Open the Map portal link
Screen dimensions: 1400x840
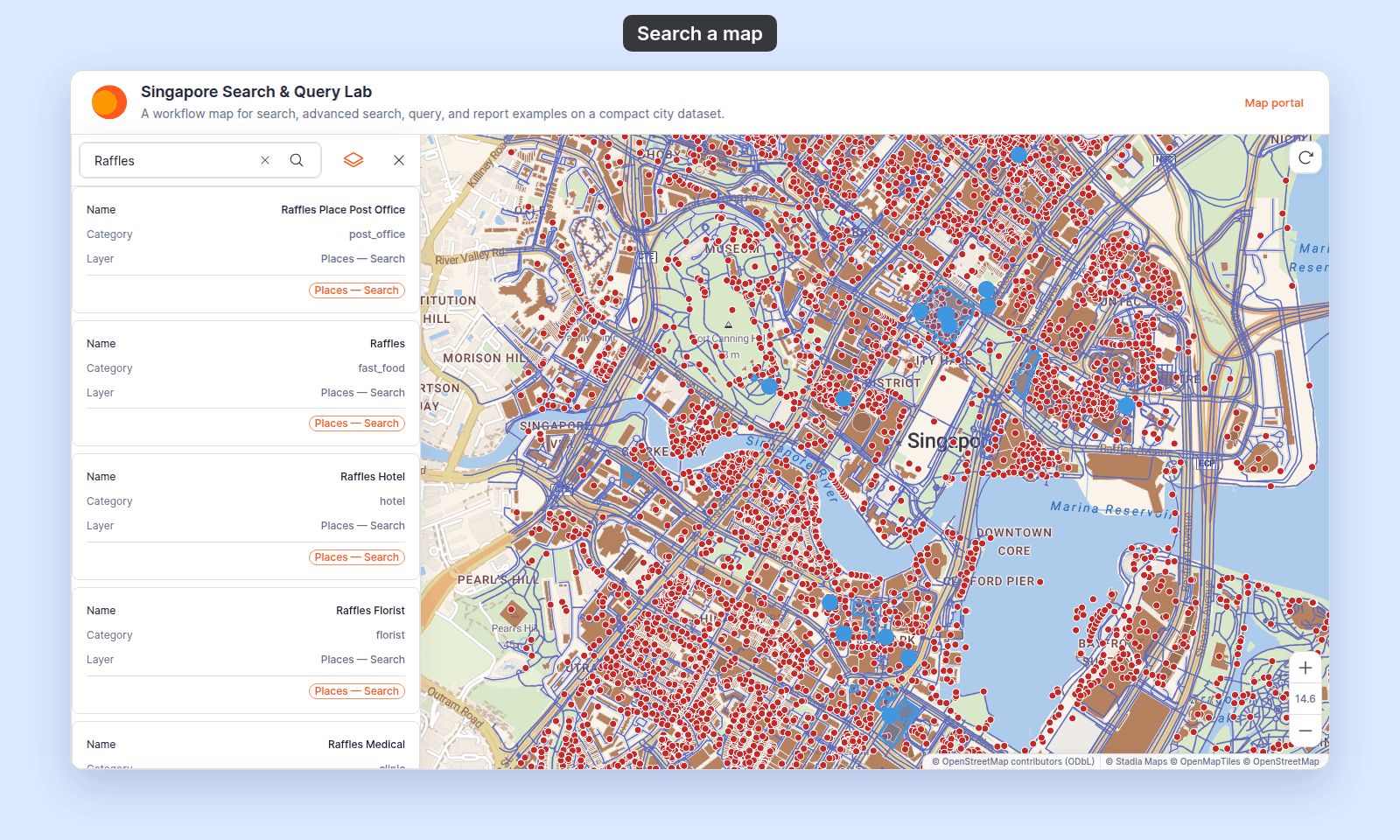(x=1274, y=103)
